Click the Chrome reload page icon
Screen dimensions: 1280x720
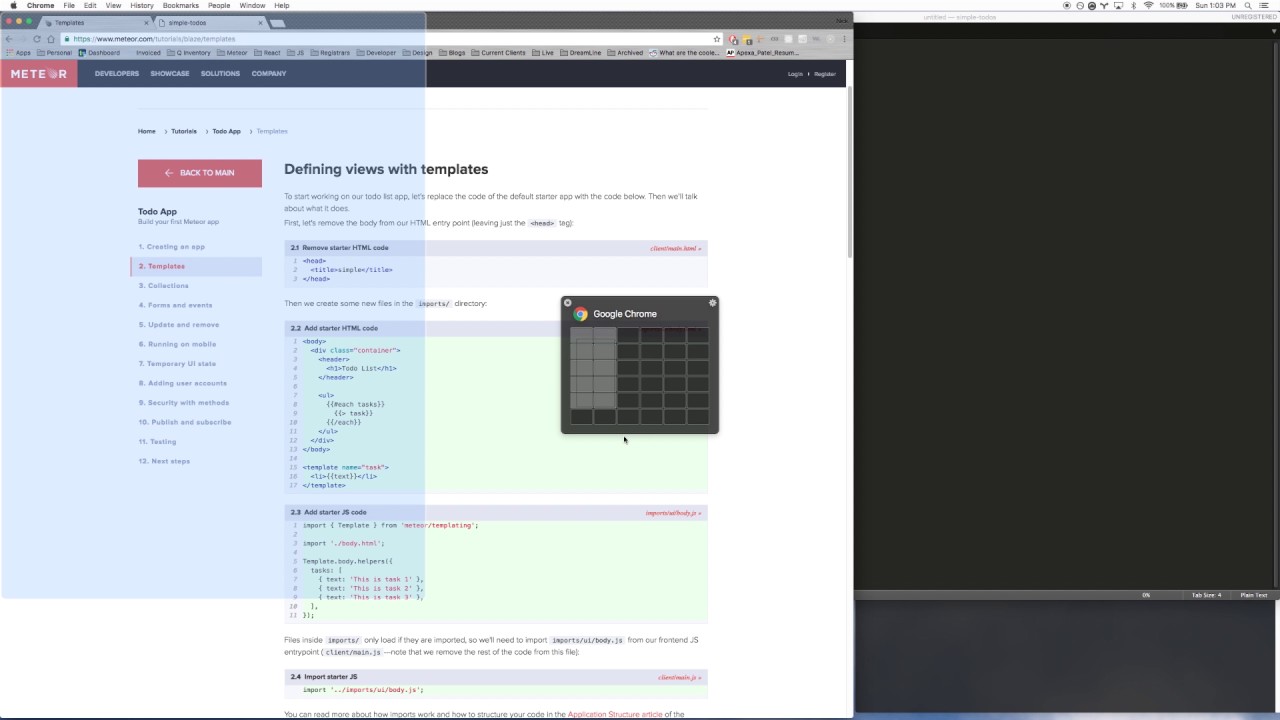coord(37,39)
